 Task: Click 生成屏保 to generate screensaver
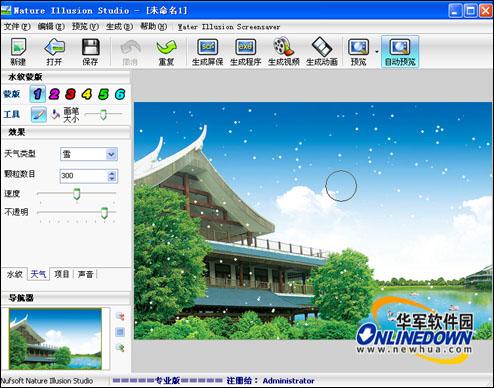(x=207, y=52)
